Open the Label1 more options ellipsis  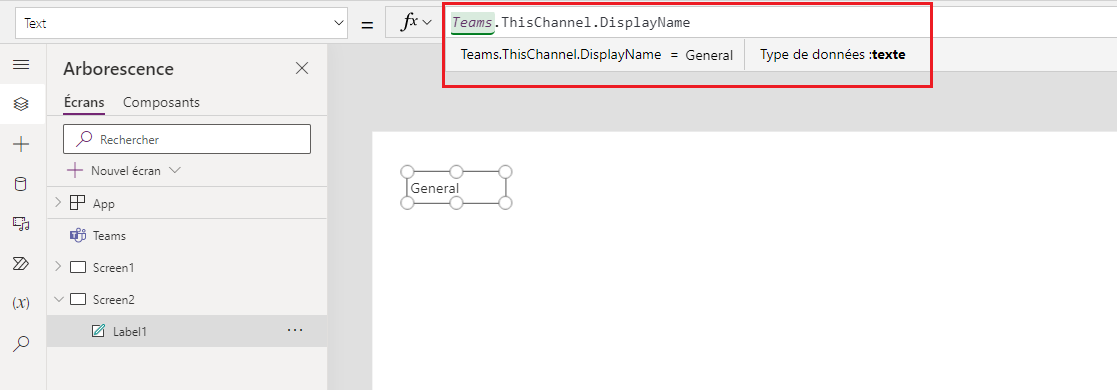tap(295, 331)
